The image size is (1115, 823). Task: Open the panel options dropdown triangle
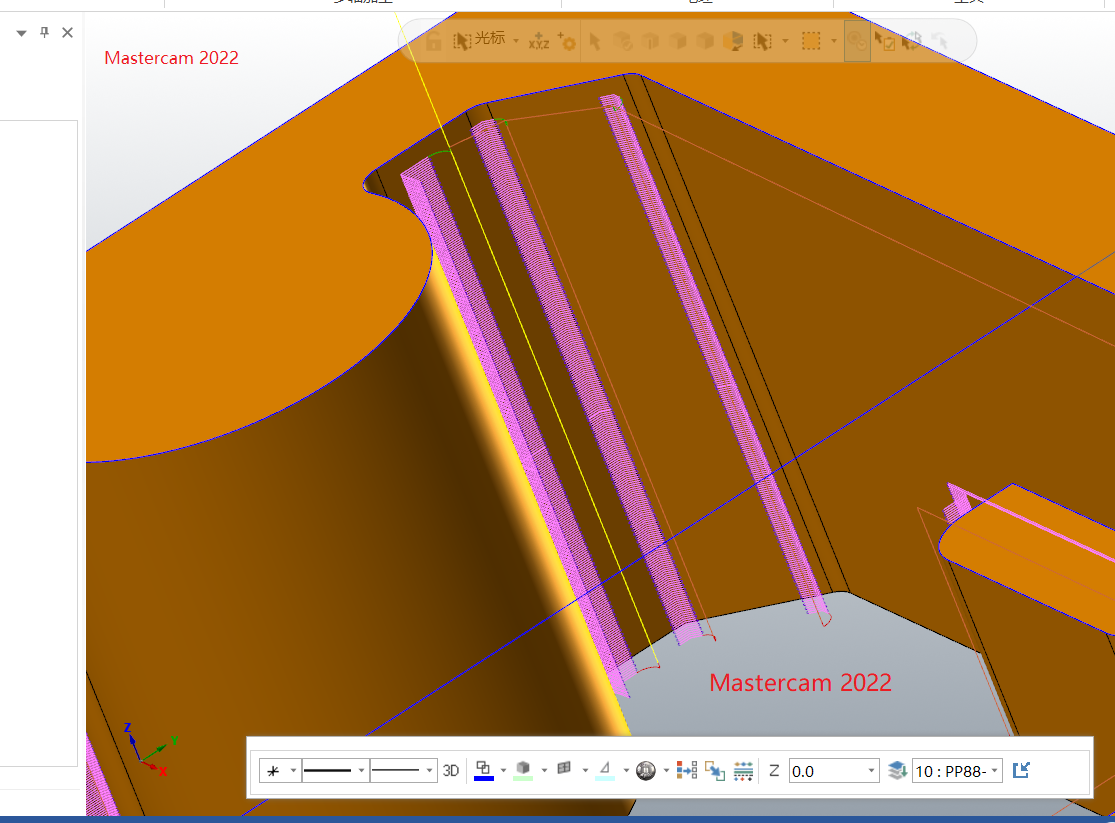tap(21, 33)
